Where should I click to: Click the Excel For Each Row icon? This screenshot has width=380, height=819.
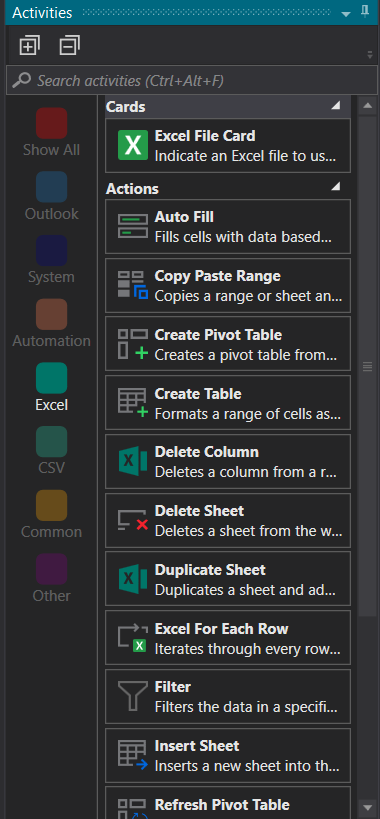(133, 638)
